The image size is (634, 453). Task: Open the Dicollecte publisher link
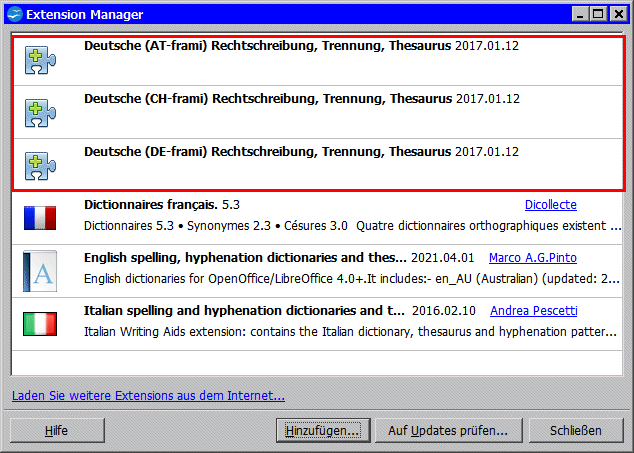click(551, 205)
